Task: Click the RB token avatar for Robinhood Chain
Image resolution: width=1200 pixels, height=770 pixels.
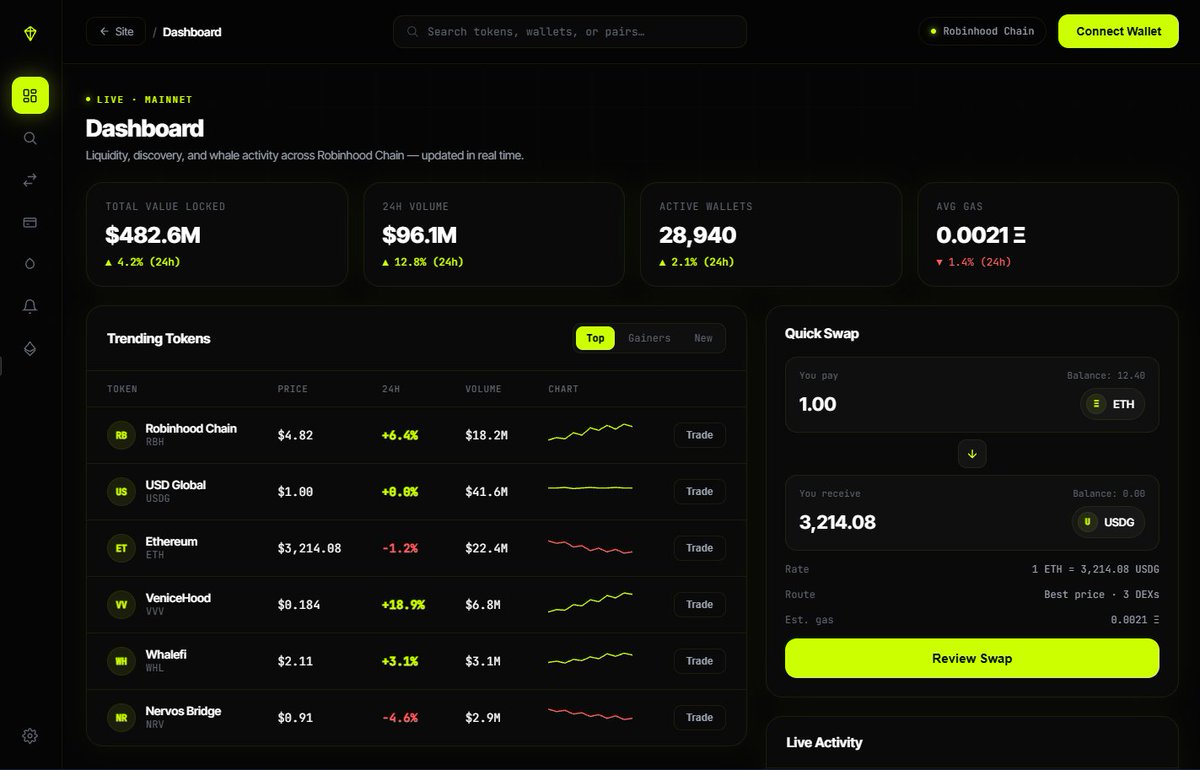Action: pos(121,435)
